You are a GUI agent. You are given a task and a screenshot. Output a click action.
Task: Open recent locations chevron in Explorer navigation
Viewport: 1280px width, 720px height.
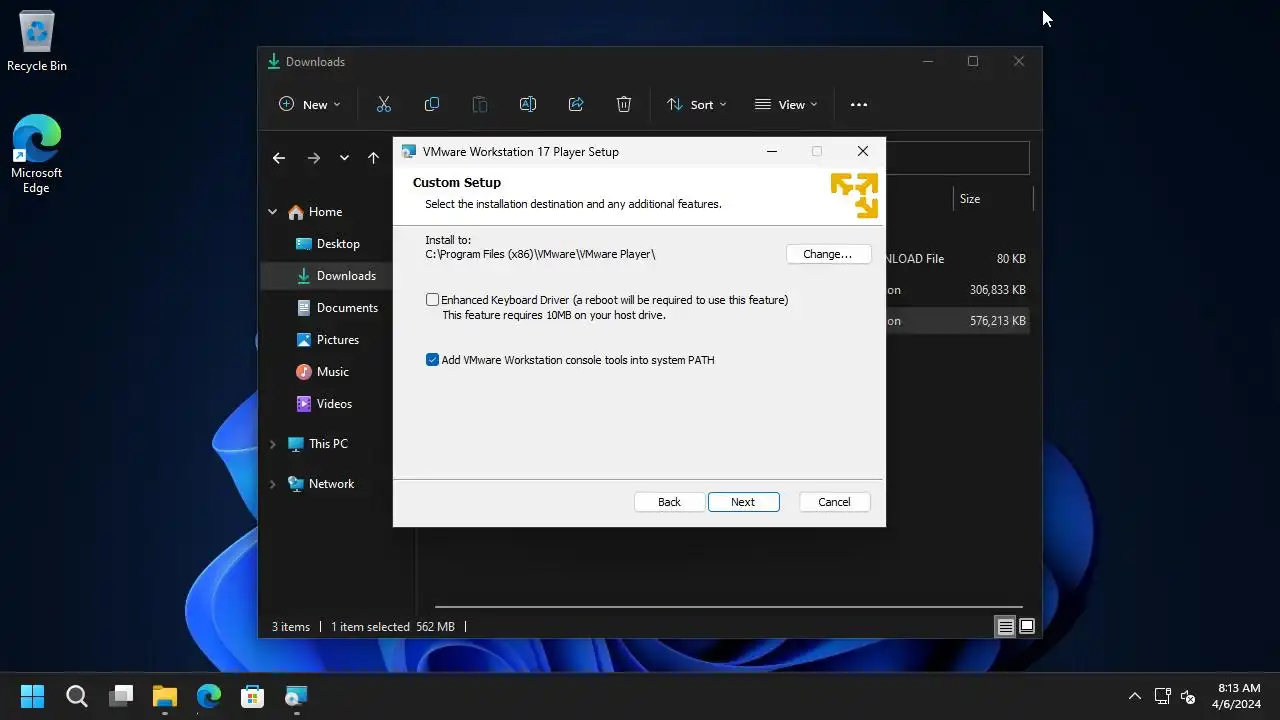coord(344,158)
